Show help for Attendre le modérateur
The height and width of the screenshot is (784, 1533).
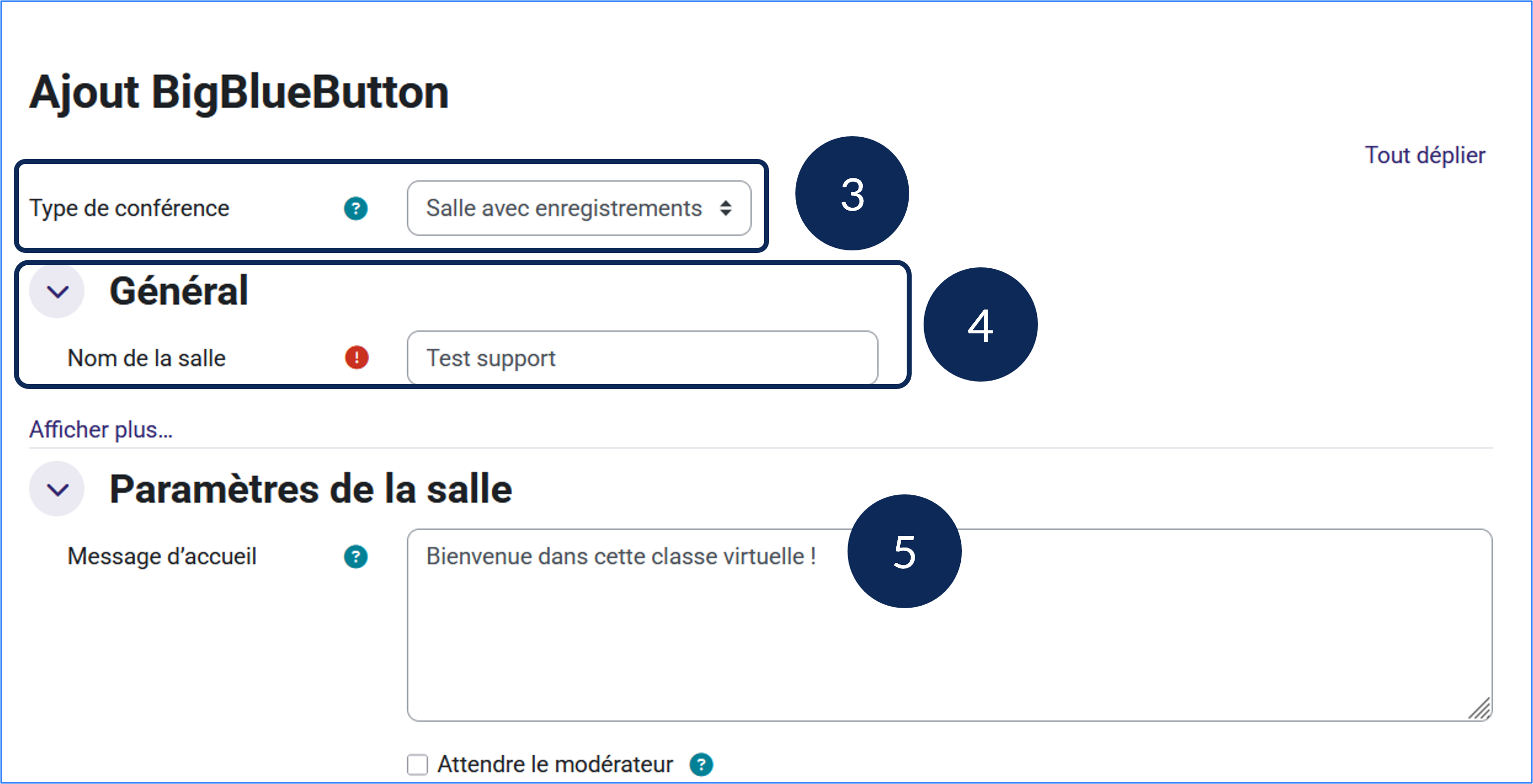coord(701,764)
